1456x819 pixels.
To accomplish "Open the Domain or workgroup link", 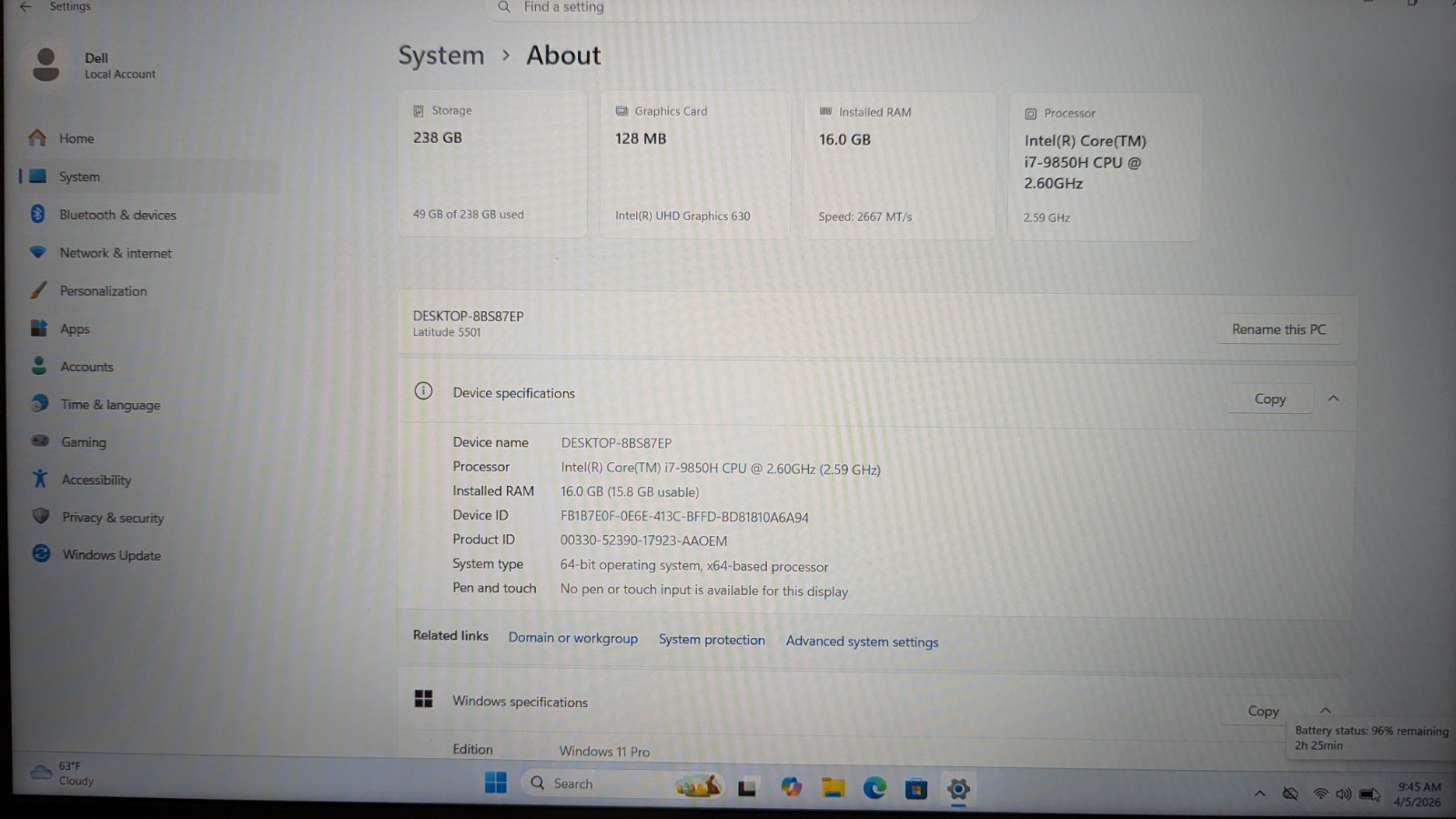I will 572,638.
